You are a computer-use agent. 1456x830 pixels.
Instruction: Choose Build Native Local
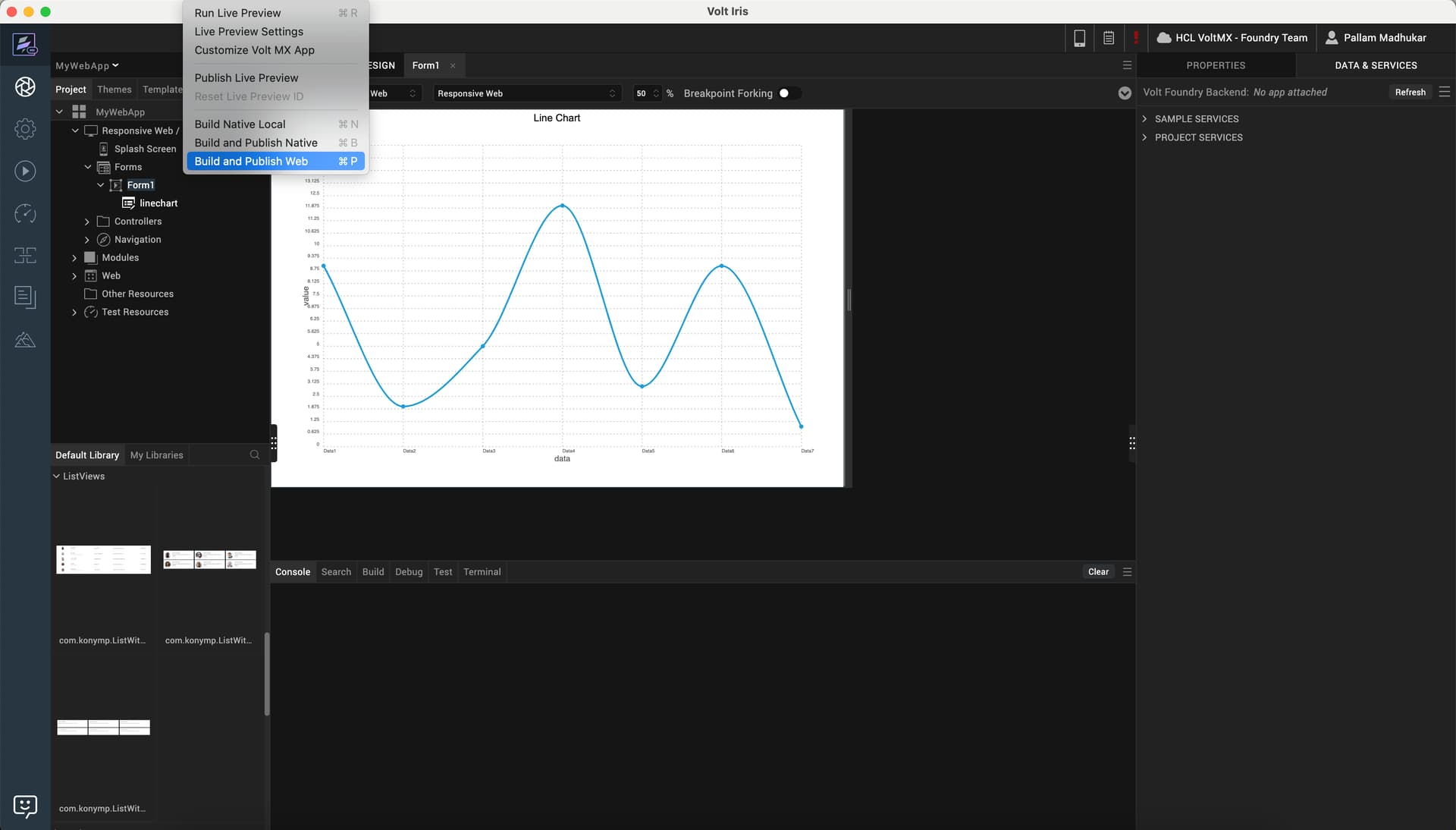(276, 124)
